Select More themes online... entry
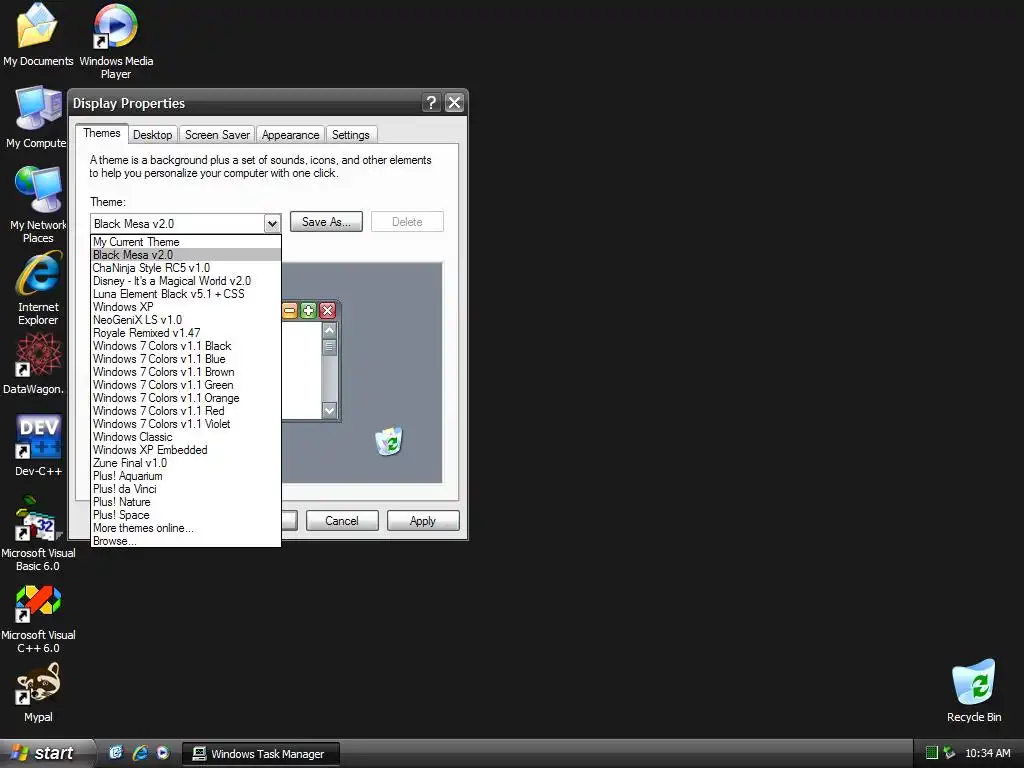The width and height of the screenshot is (1024, 768). click(x=185, y=528)
